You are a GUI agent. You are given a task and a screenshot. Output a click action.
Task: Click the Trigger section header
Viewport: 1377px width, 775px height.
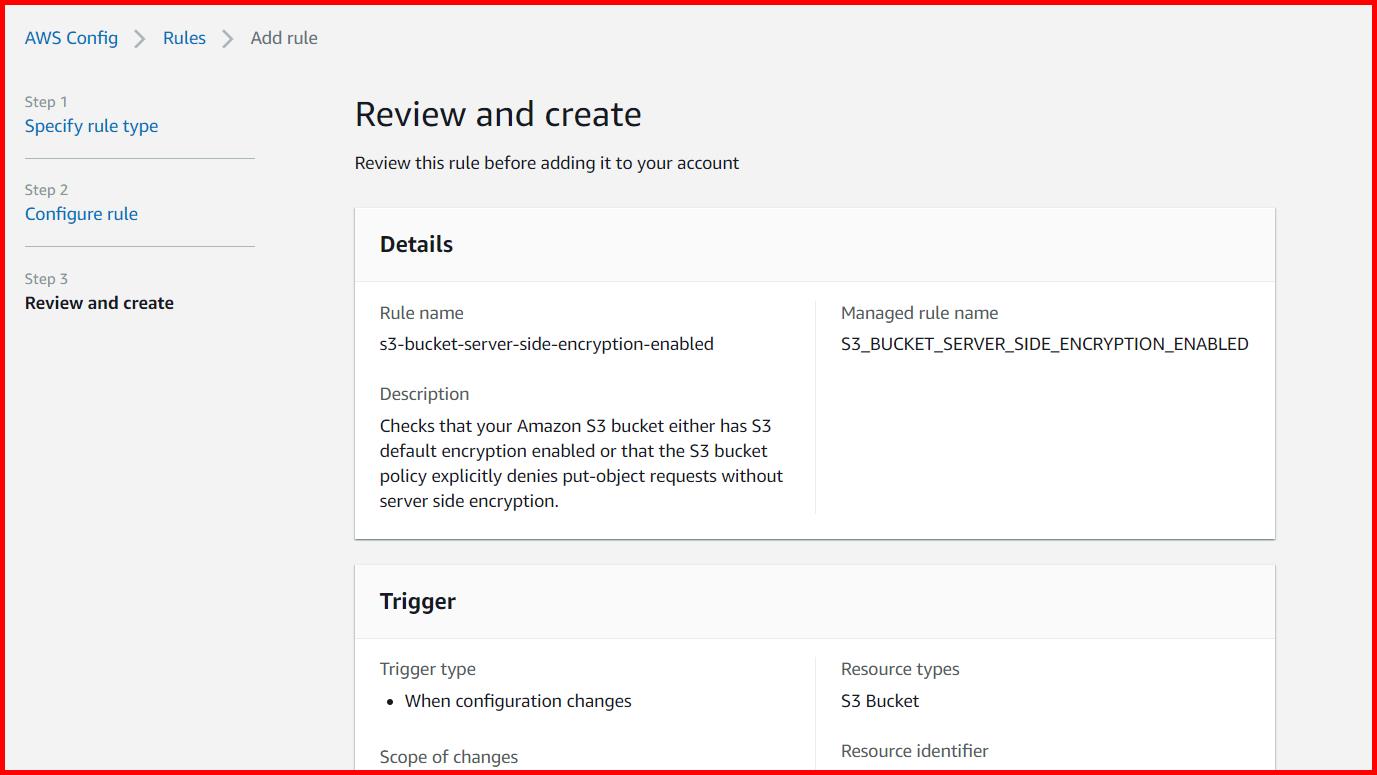[x=418, y=601]
